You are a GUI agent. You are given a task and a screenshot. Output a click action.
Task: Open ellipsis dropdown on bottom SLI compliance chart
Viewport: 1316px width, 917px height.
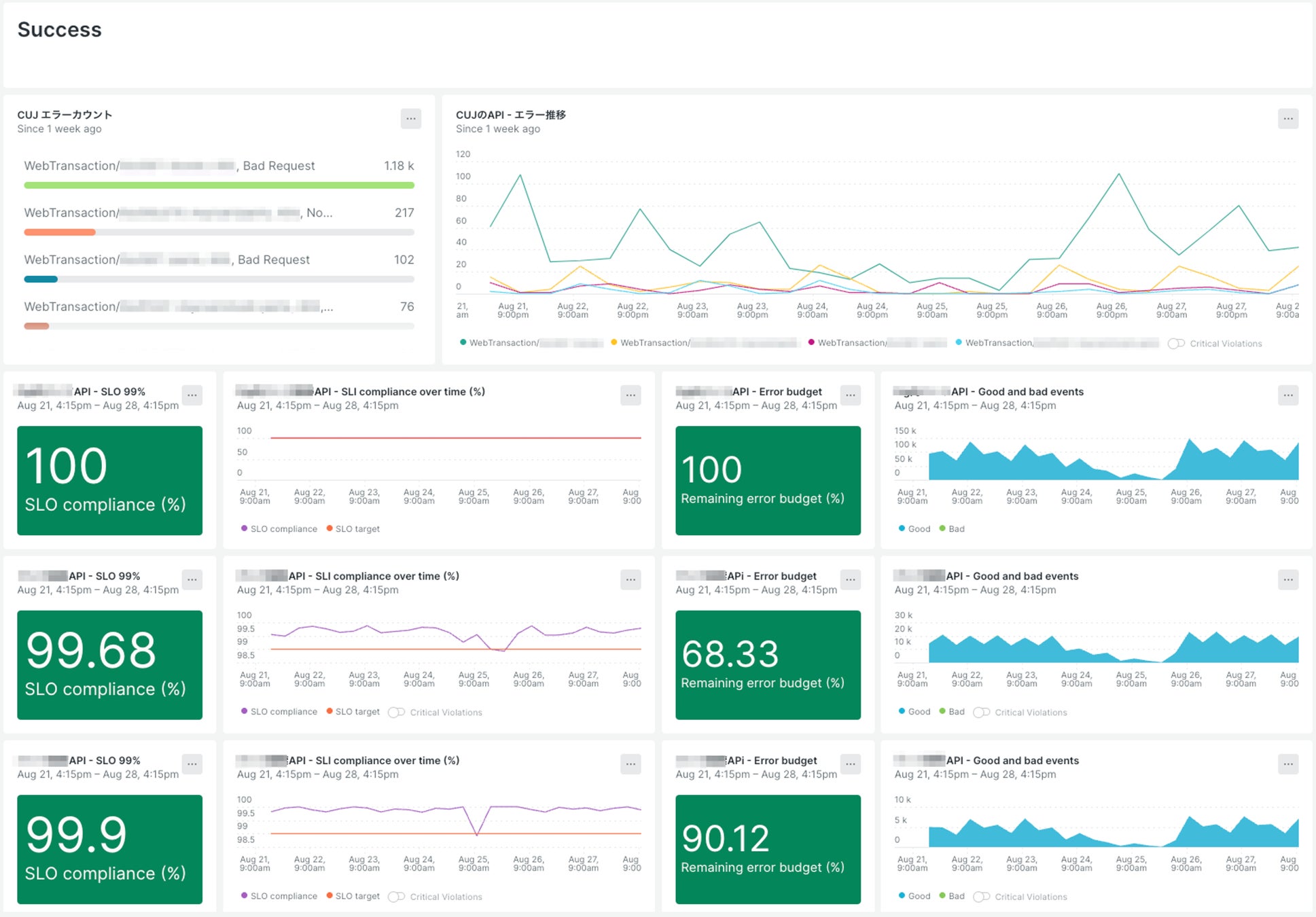(x=630, y=764)
